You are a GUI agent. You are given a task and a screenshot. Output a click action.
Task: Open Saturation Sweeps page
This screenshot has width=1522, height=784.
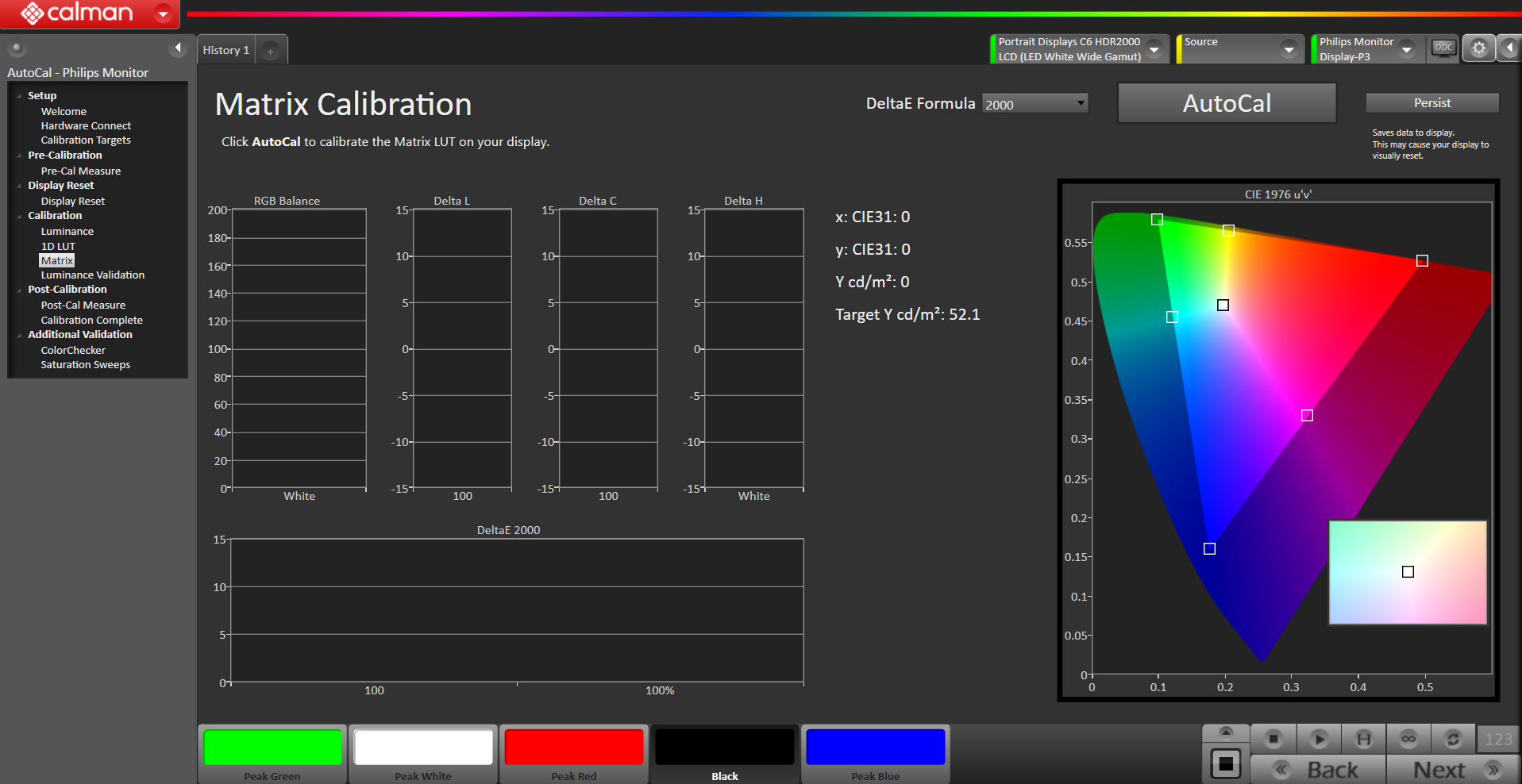86,365
